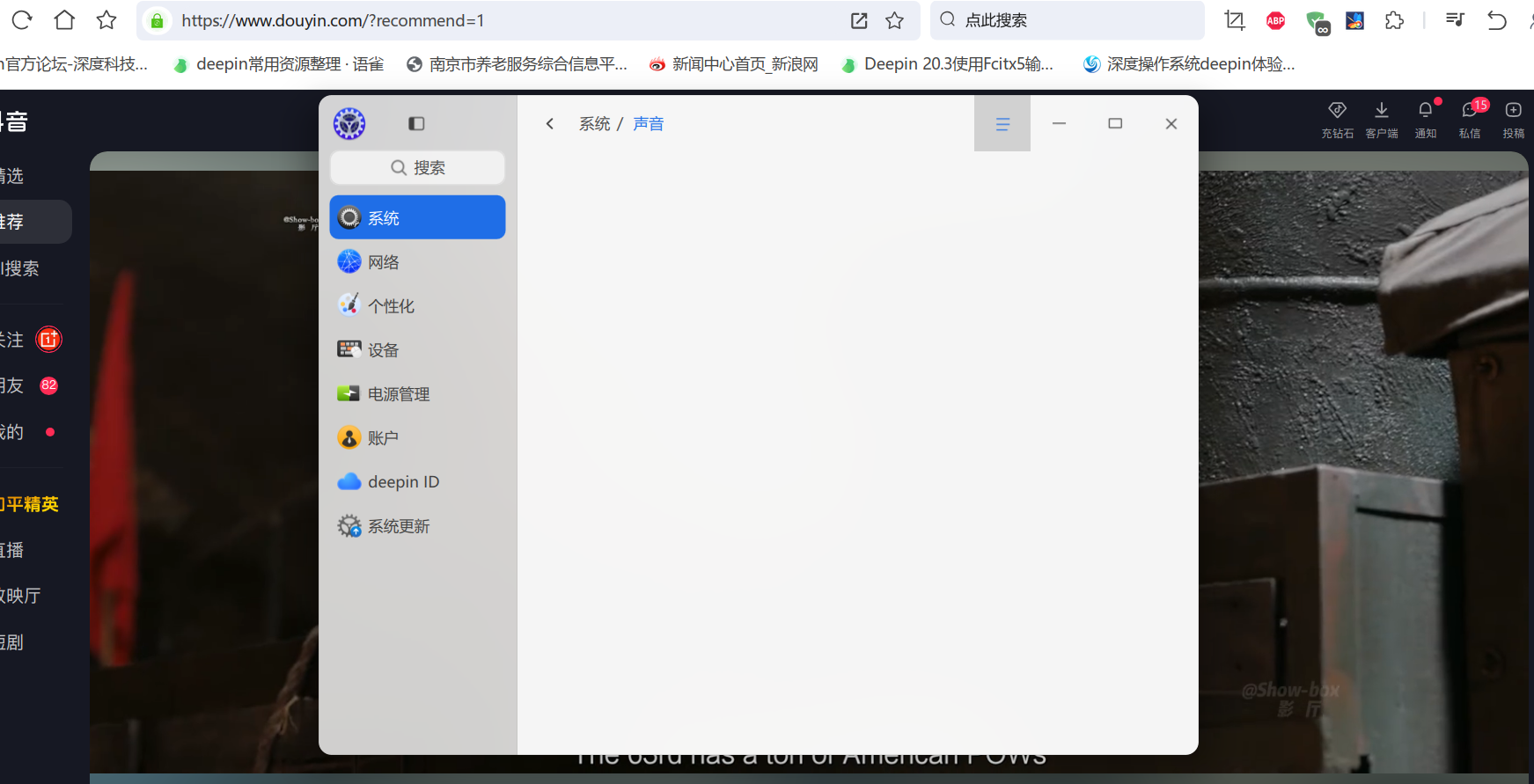Open the Deepin 20.3使用Fcitx5 bookmark
The image size is (1534, 784).
click(948, 64)
